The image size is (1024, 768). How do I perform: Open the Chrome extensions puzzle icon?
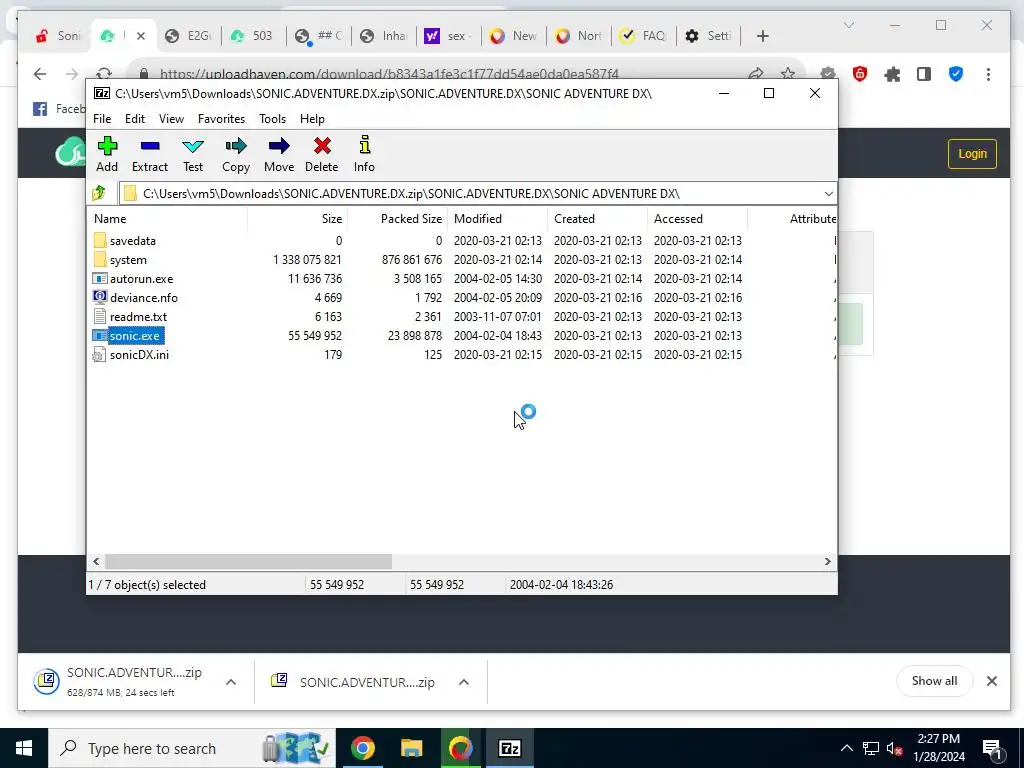tap(892, 74)
